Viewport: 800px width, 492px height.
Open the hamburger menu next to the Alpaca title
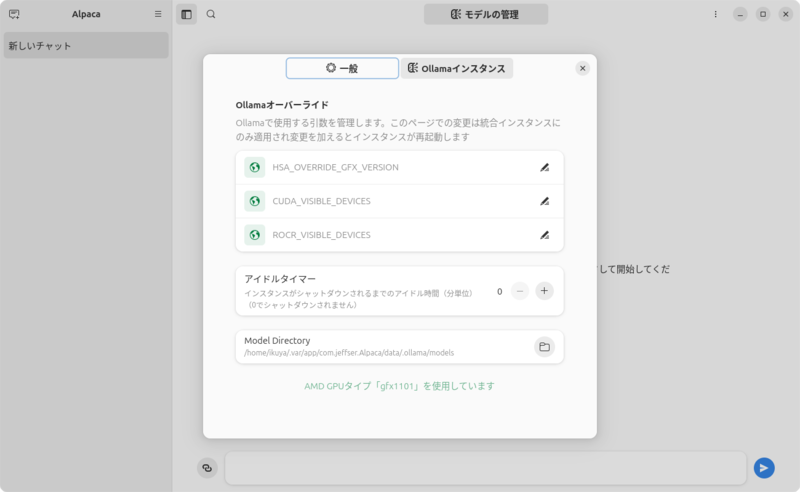tap(158, 15)
